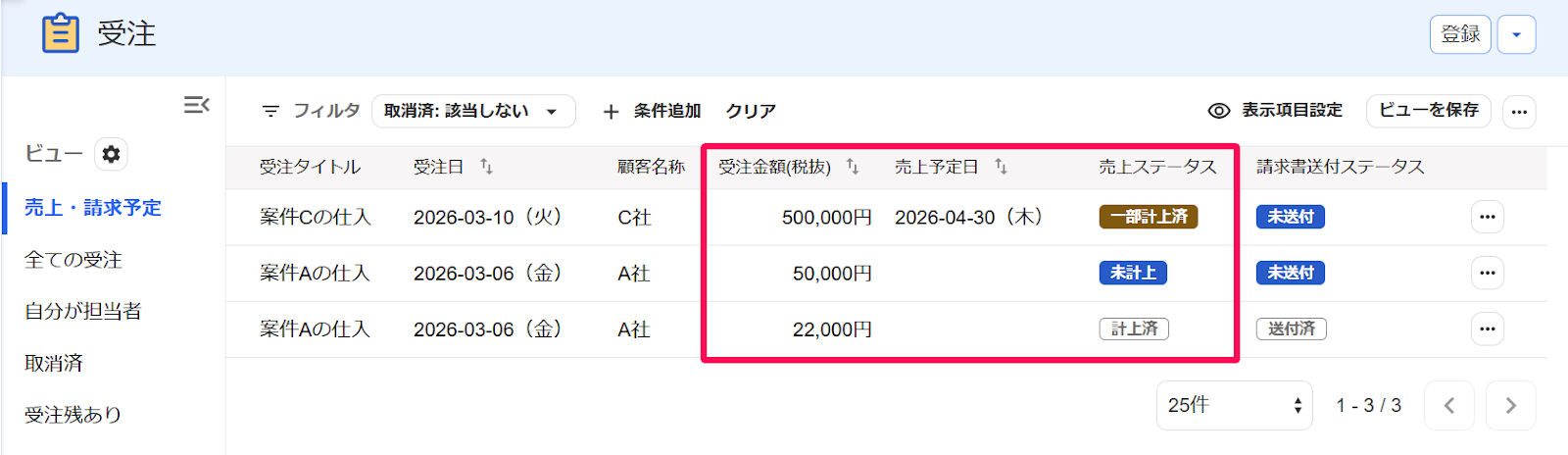
Task: Click the 売上ステータス column header
Action: point(1157,167)
